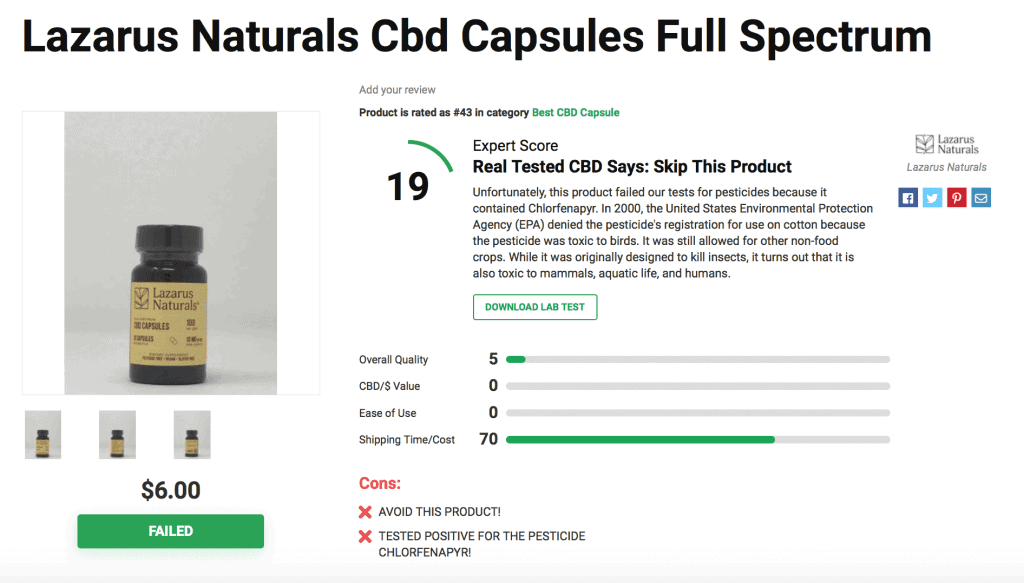The image size is (1024, 583).
Task: Visit the Lazarus Naturals brand page
Action: pyautogui.click(x=946, y=166)
